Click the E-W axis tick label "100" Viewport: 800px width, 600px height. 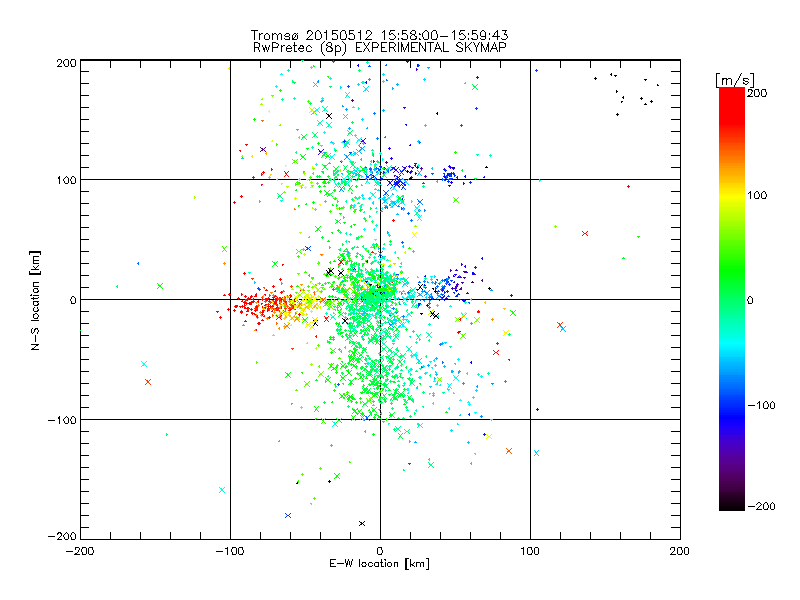530,551
